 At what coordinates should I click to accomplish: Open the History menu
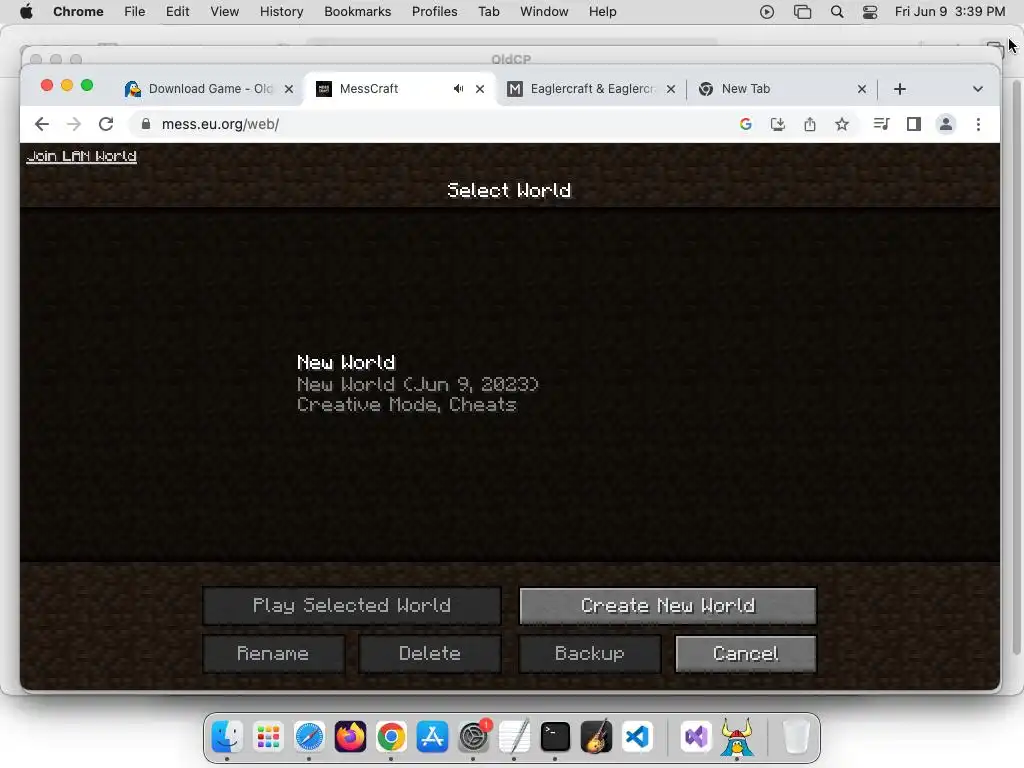(281, 12)
